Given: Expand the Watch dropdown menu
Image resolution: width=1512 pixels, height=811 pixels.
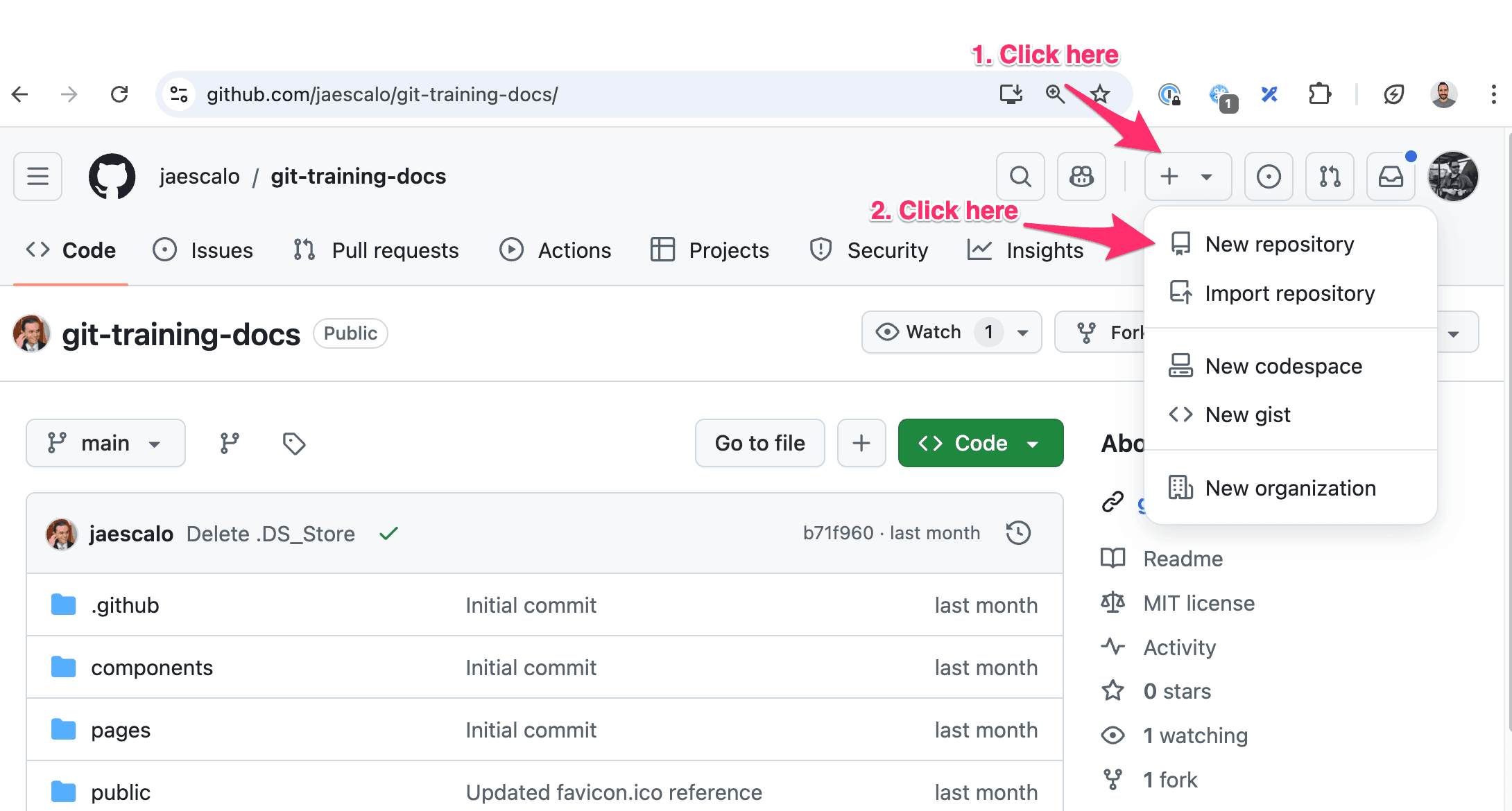Looking at the screenshot, I should (x=1023, y=333).
